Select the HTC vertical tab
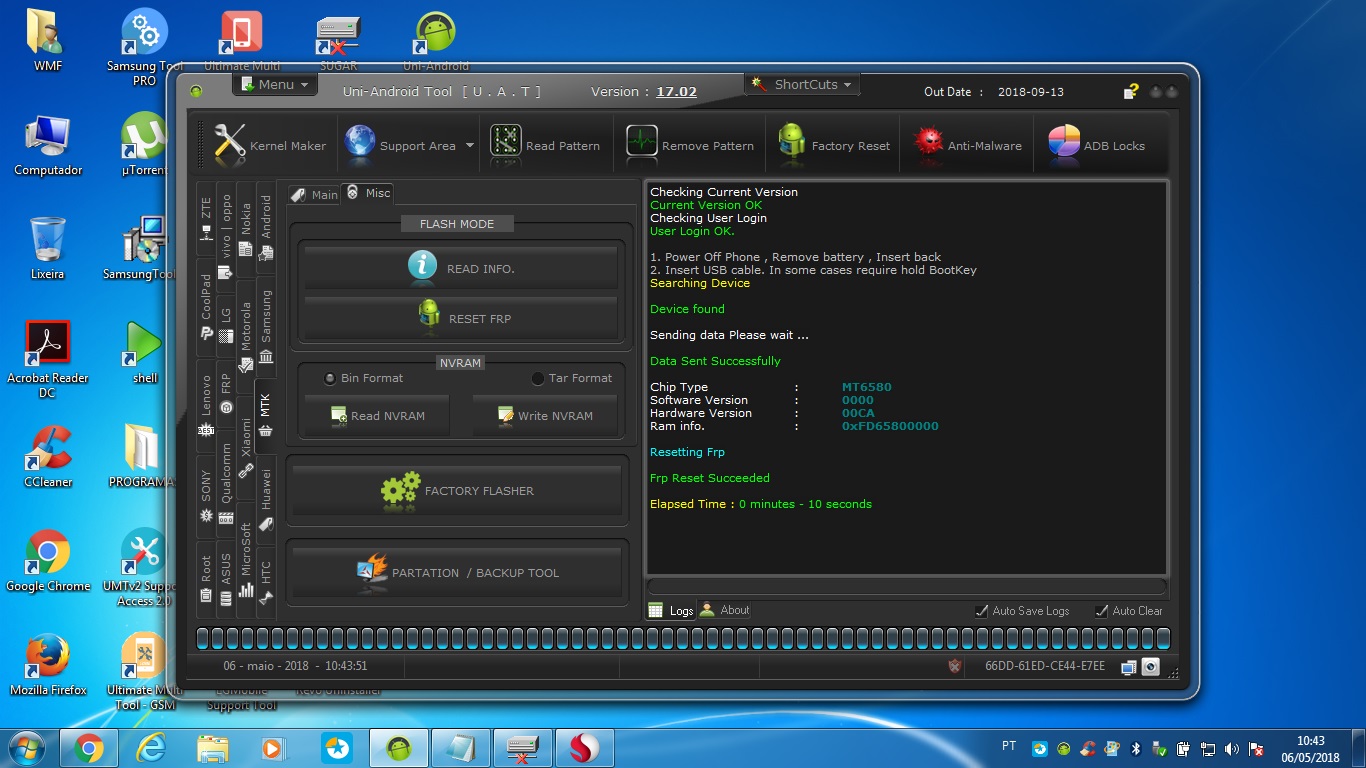 pyautogui.click(x=266, y=582)
